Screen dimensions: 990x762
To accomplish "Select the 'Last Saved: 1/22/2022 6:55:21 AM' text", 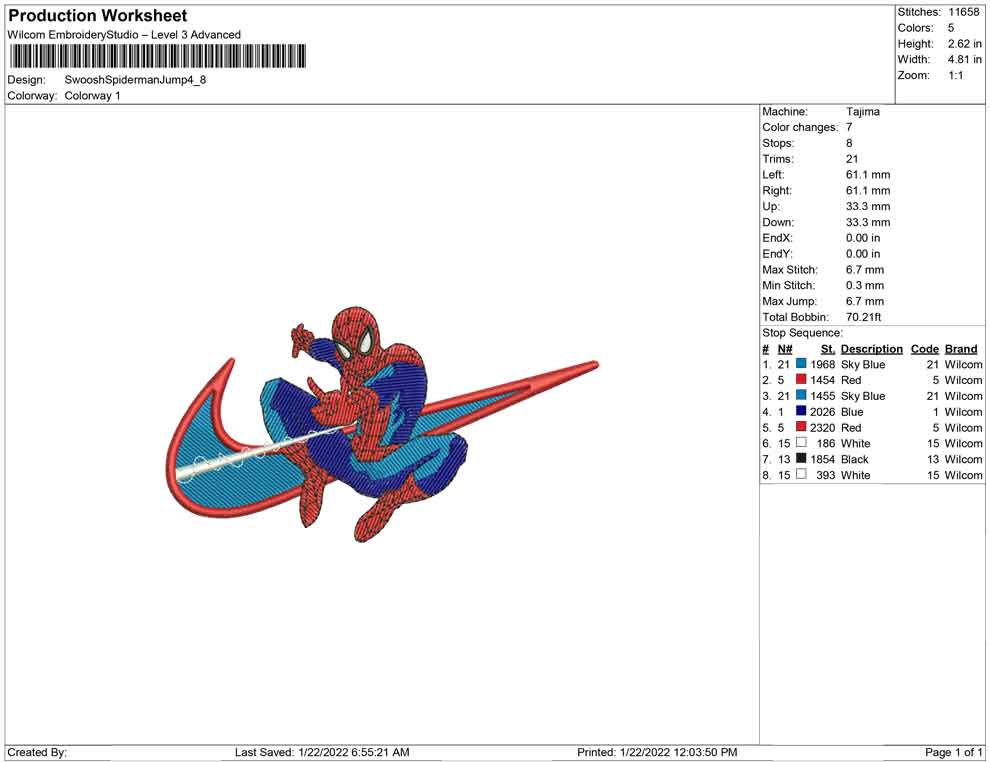I will 322,752.
